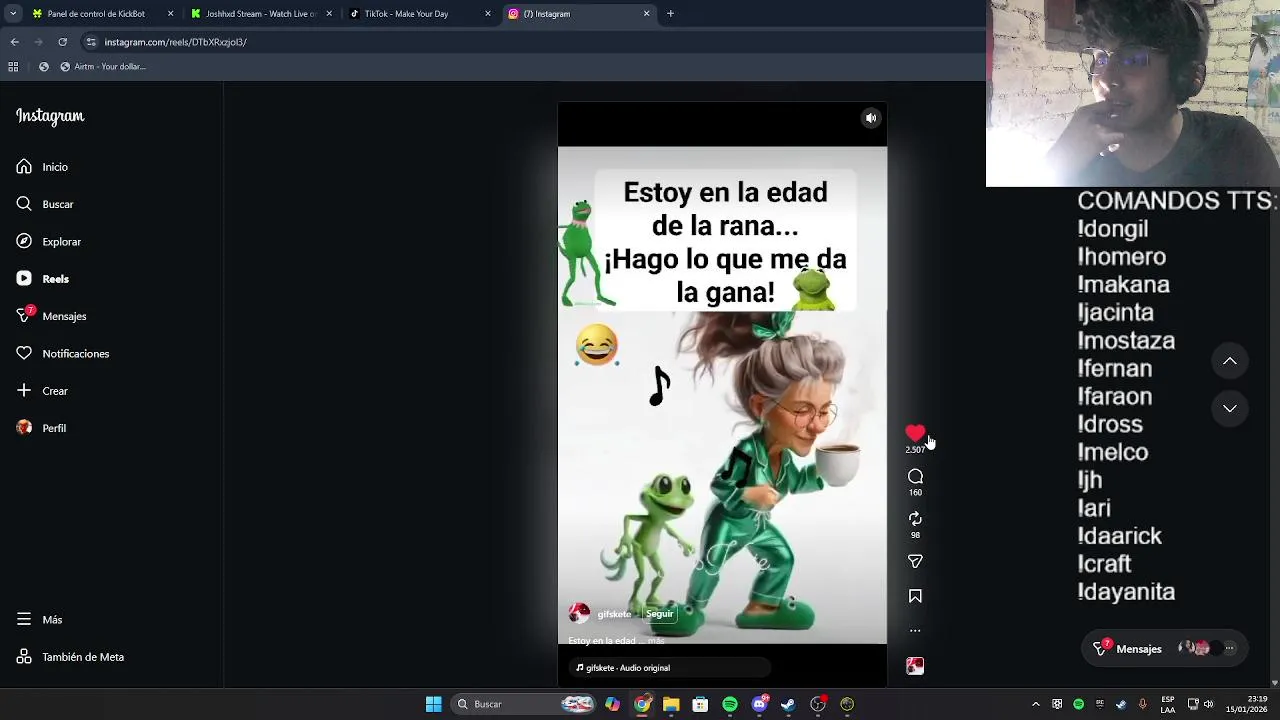Open Copilot from the taskbar
The width and height of the screenshot is (1280, 720).
click(612, 704)
